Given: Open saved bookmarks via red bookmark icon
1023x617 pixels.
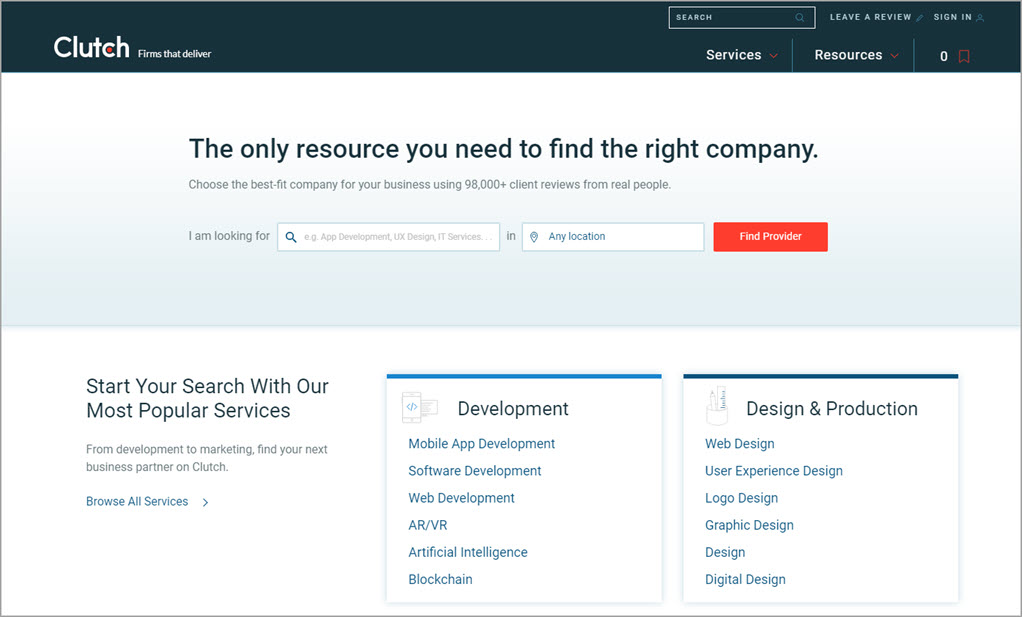Looking at the screenshot, I should click(964, 56).
